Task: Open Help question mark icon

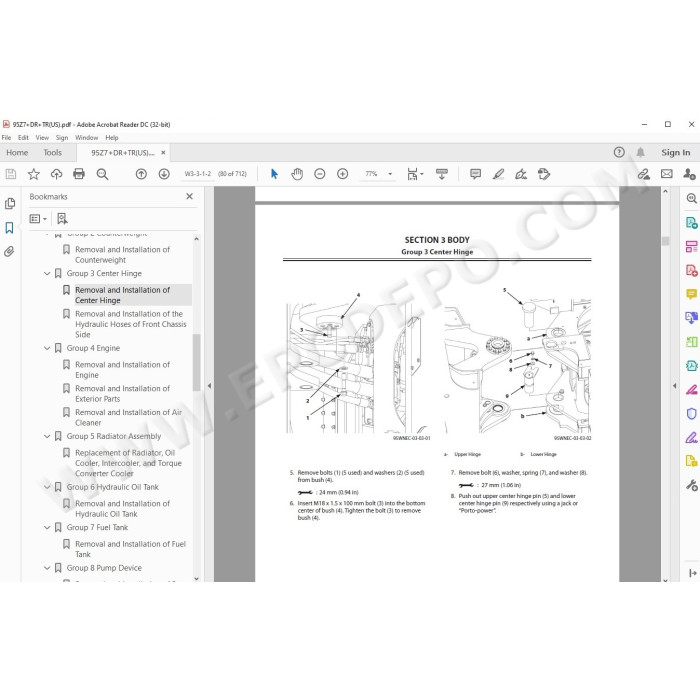Action: (x=619, y=152)
